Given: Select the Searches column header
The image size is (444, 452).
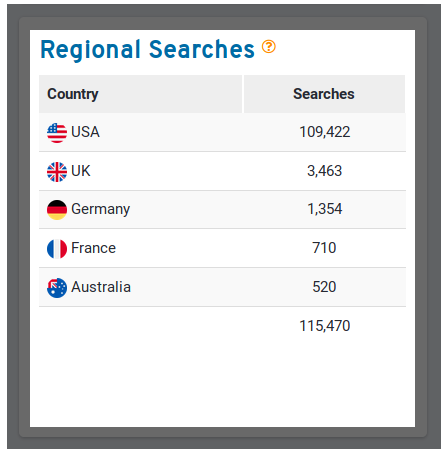Looking at the screenshot, I should (324, 94).
